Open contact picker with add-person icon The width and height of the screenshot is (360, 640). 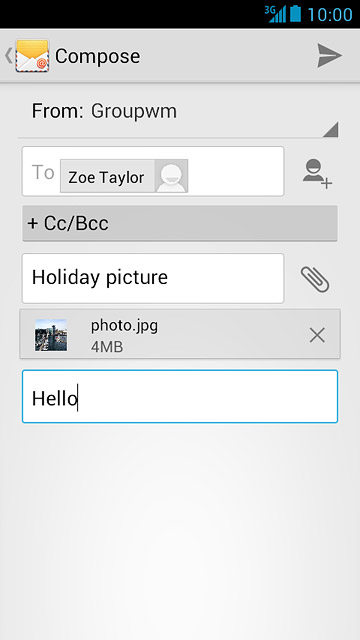pyautogui.click(x=317, y=173)
